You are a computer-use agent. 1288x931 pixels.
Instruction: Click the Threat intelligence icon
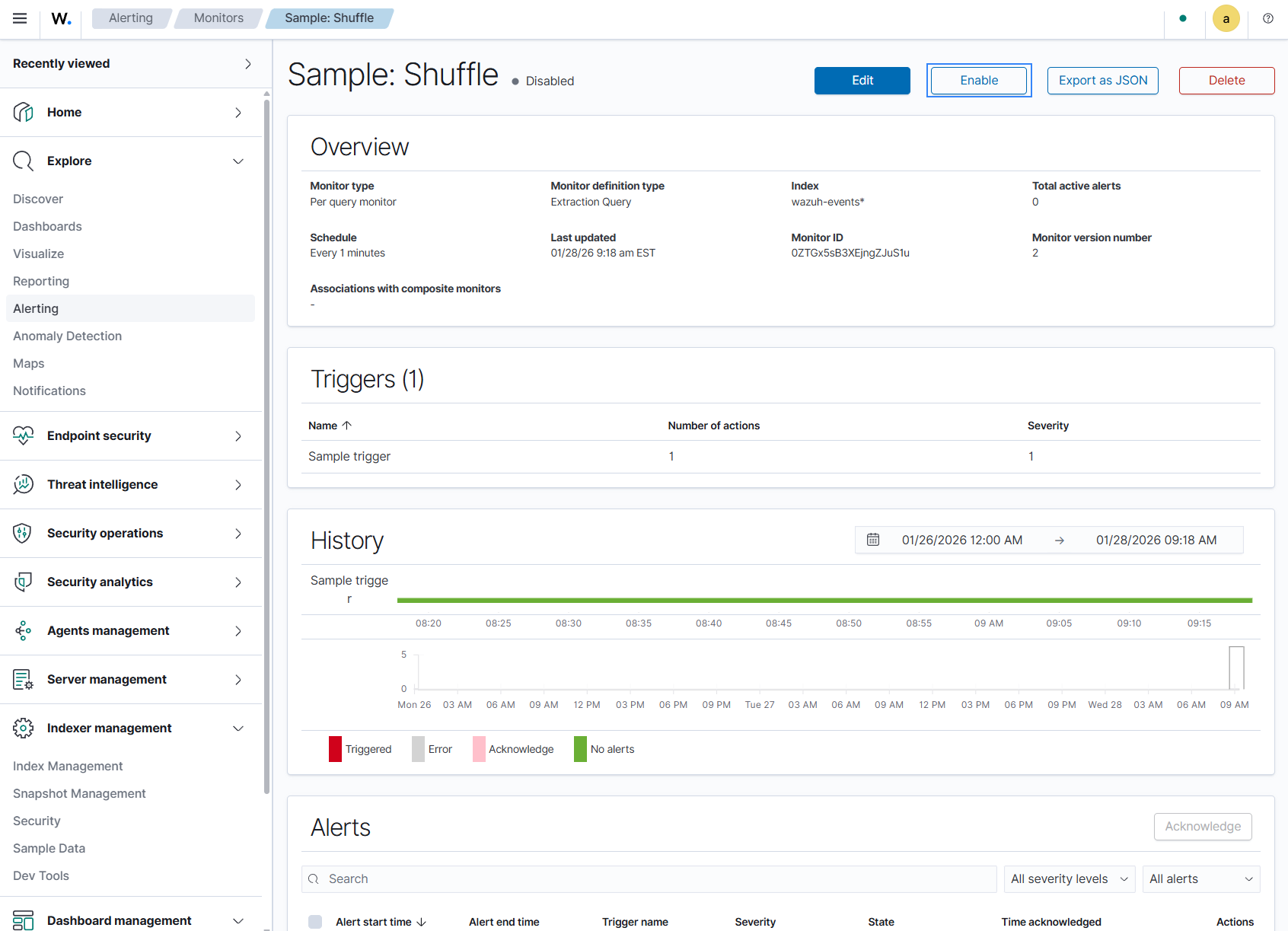pyautogui.click(x=23, y=484)
